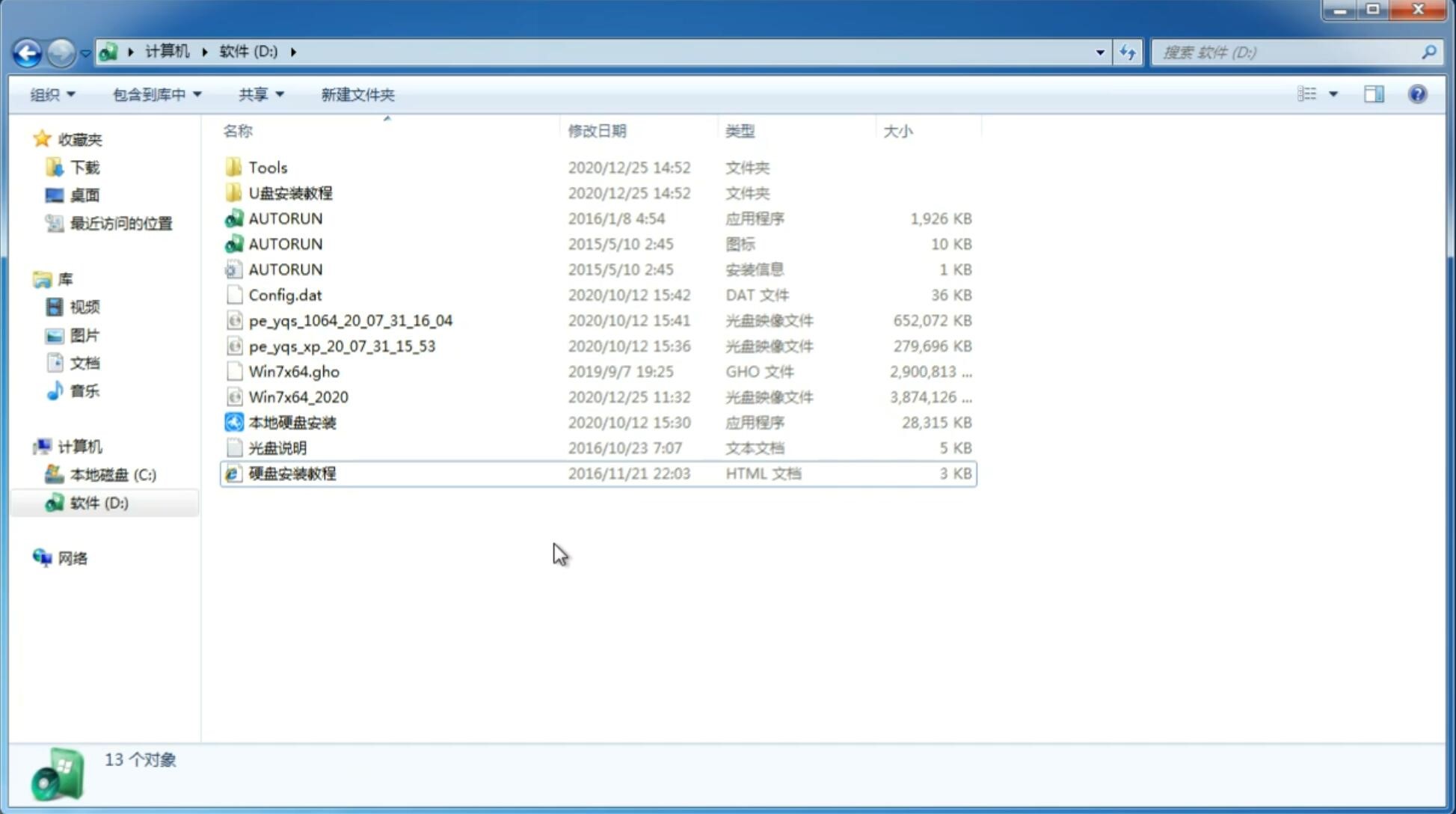Open Win7x64_2020 disc image file
Image resolution: width=1456 pixels, height=814 pixels.
297,397
